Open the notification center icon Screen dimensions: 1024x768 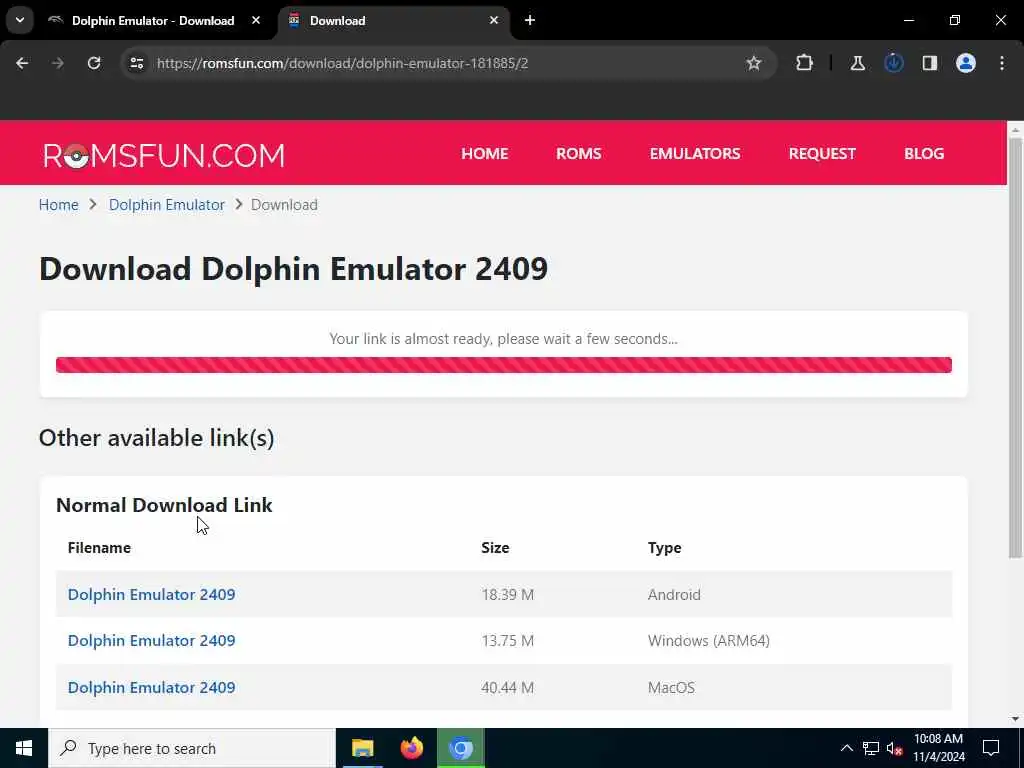[x=991, y=748]
